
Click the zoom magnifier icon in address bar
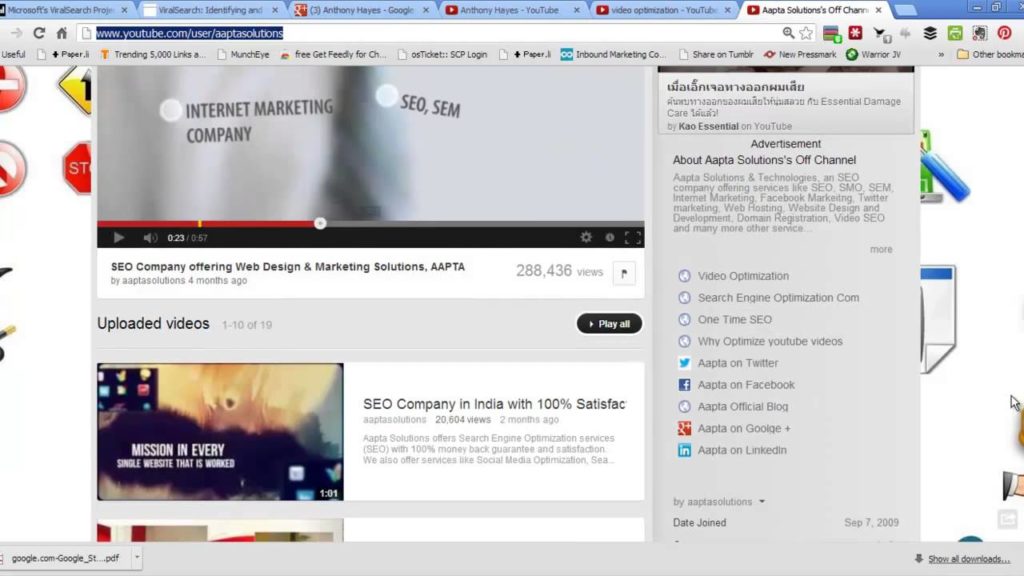point(788,33)
